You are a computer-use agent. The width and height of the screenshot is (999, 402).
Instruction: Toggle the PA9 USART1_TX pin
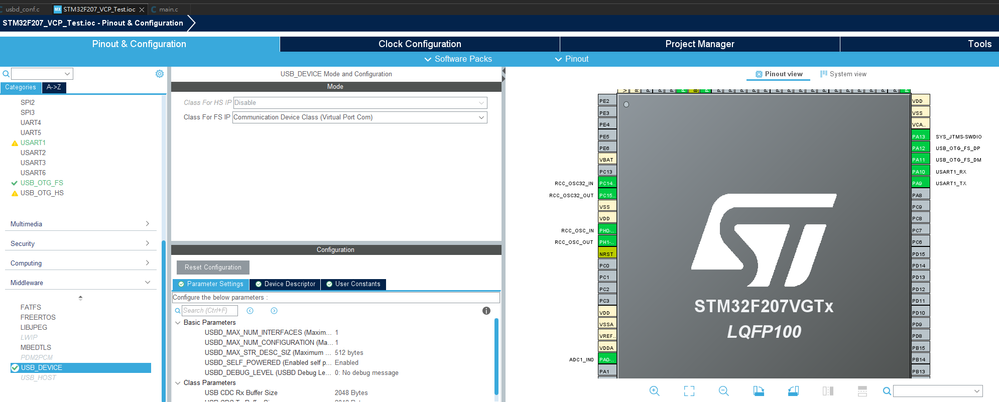[921, 183]
